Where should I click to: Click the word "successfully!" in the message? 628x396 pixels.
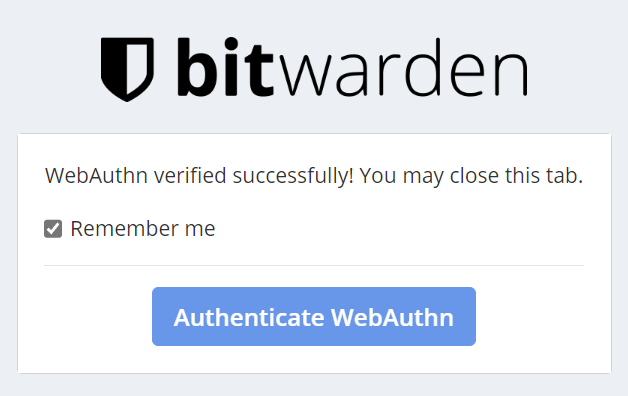point(293,176)
